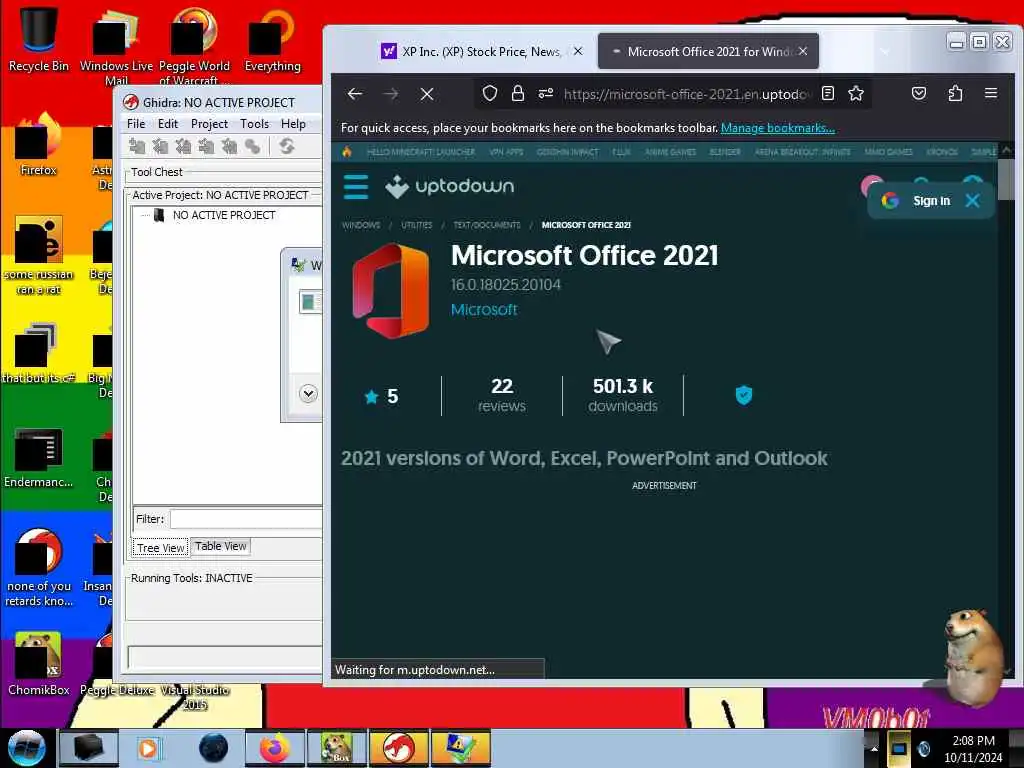Screen dimensions: 1024x768
Task: Select the Microsoft Office 2021 browser tab
Action: coord(709,52)
